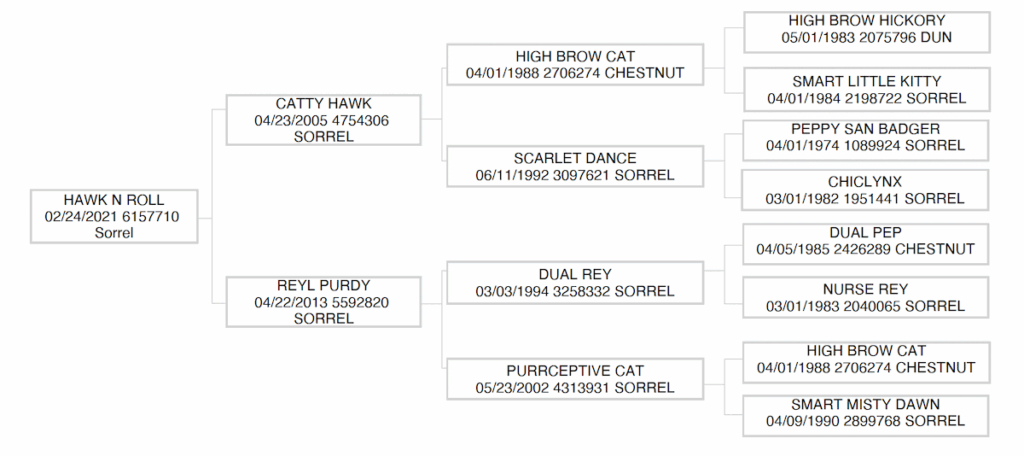Select the CATTY HAWK sire name
Screen dimensions: 1024x456
[324, 103]
